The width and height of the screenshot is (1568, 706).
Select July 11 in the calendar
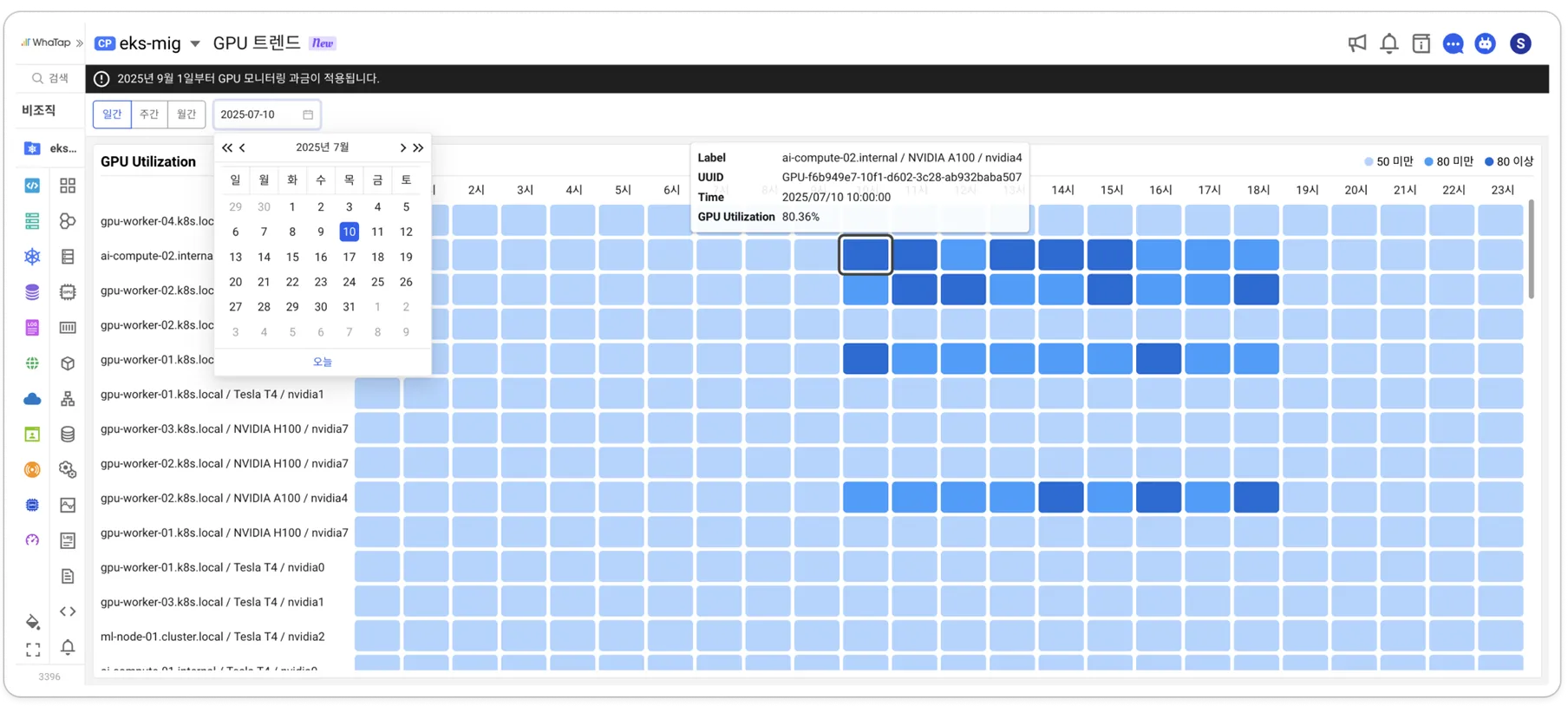pyautogui.click(x=377, y=232)
